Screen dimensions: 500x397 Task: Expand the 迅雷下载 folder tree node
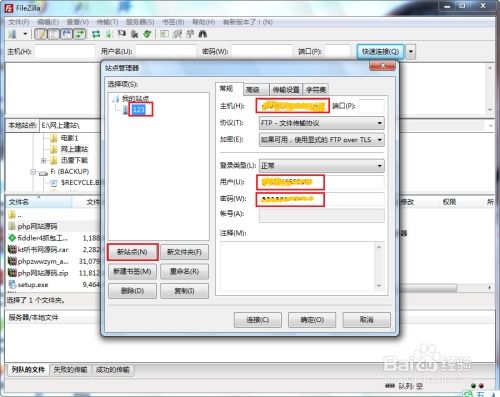pos(43,161)
